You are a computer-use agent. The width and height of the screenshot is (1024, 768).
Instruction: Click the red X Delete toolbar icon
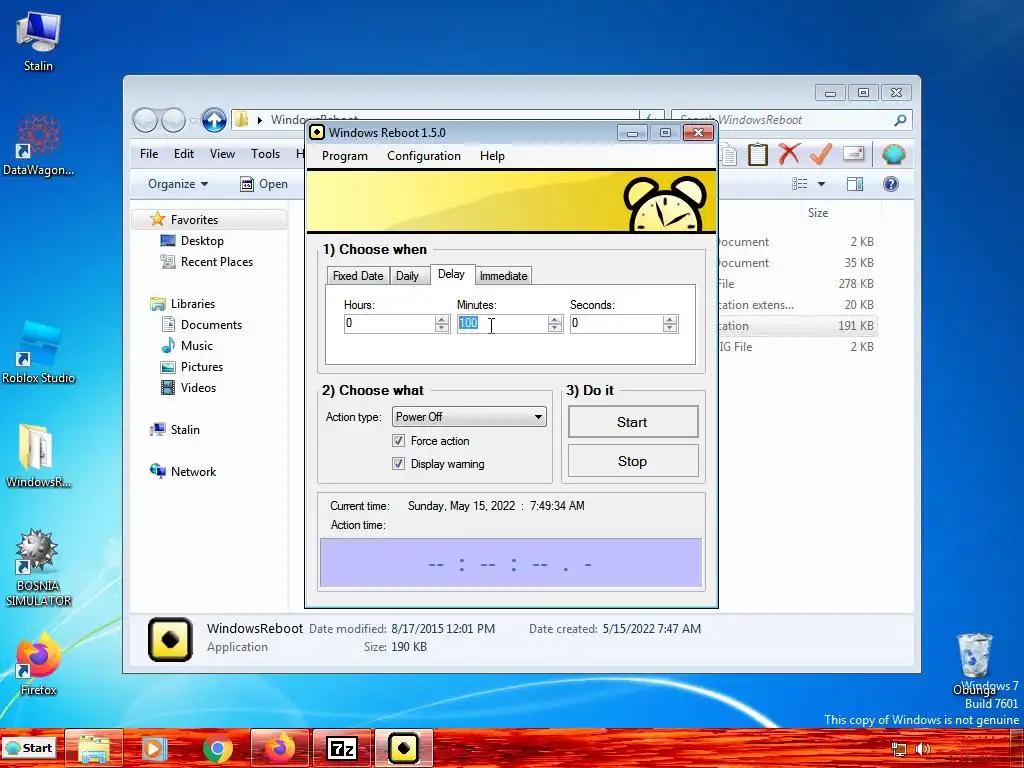coord(789,154)
